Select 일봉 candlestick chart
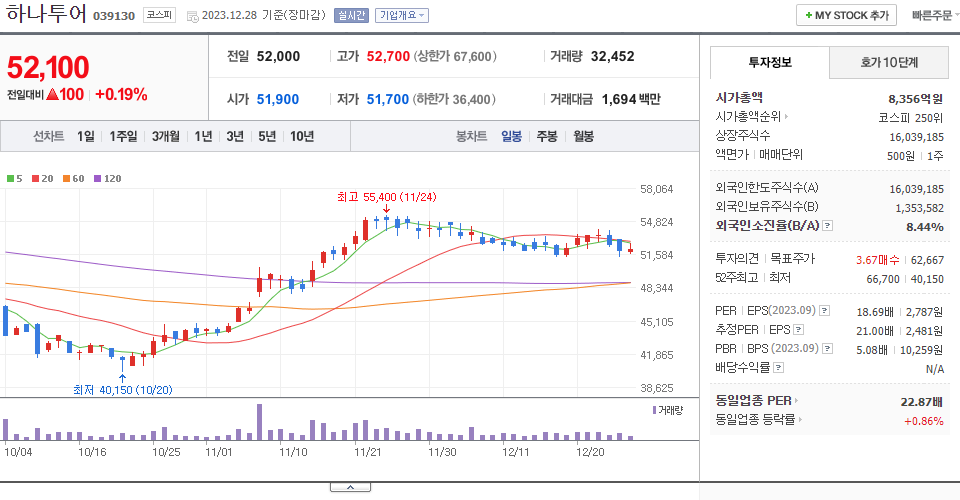 coord(511,136)
